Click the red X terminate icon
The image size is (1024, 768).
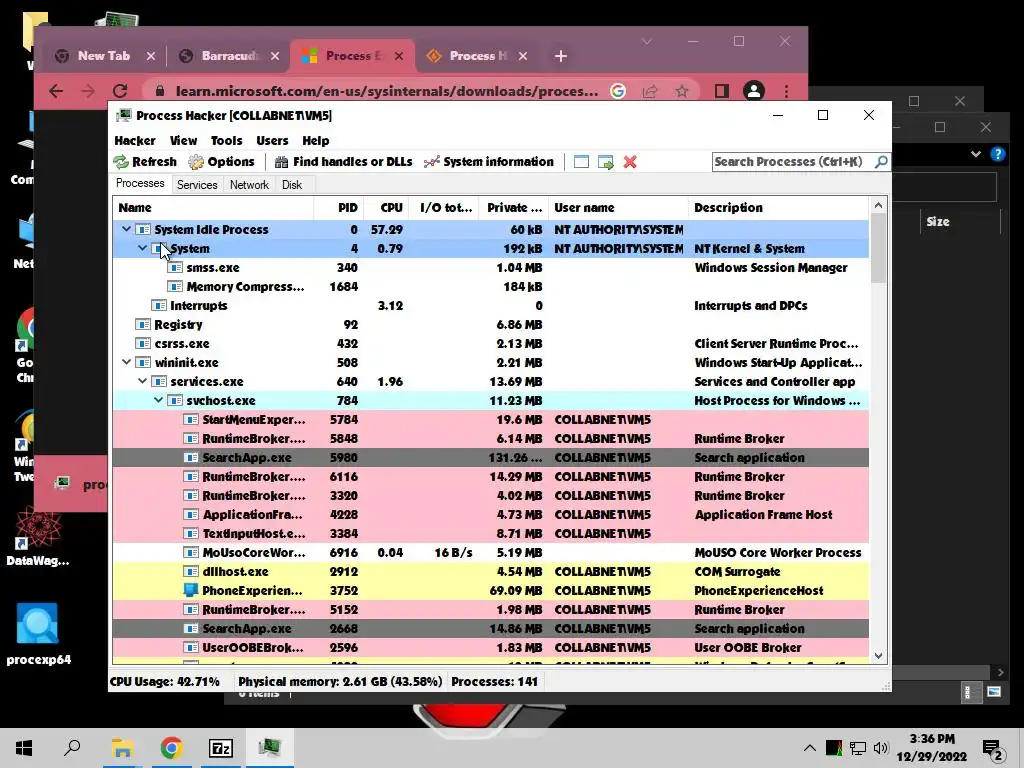click(x=630, y=162)
